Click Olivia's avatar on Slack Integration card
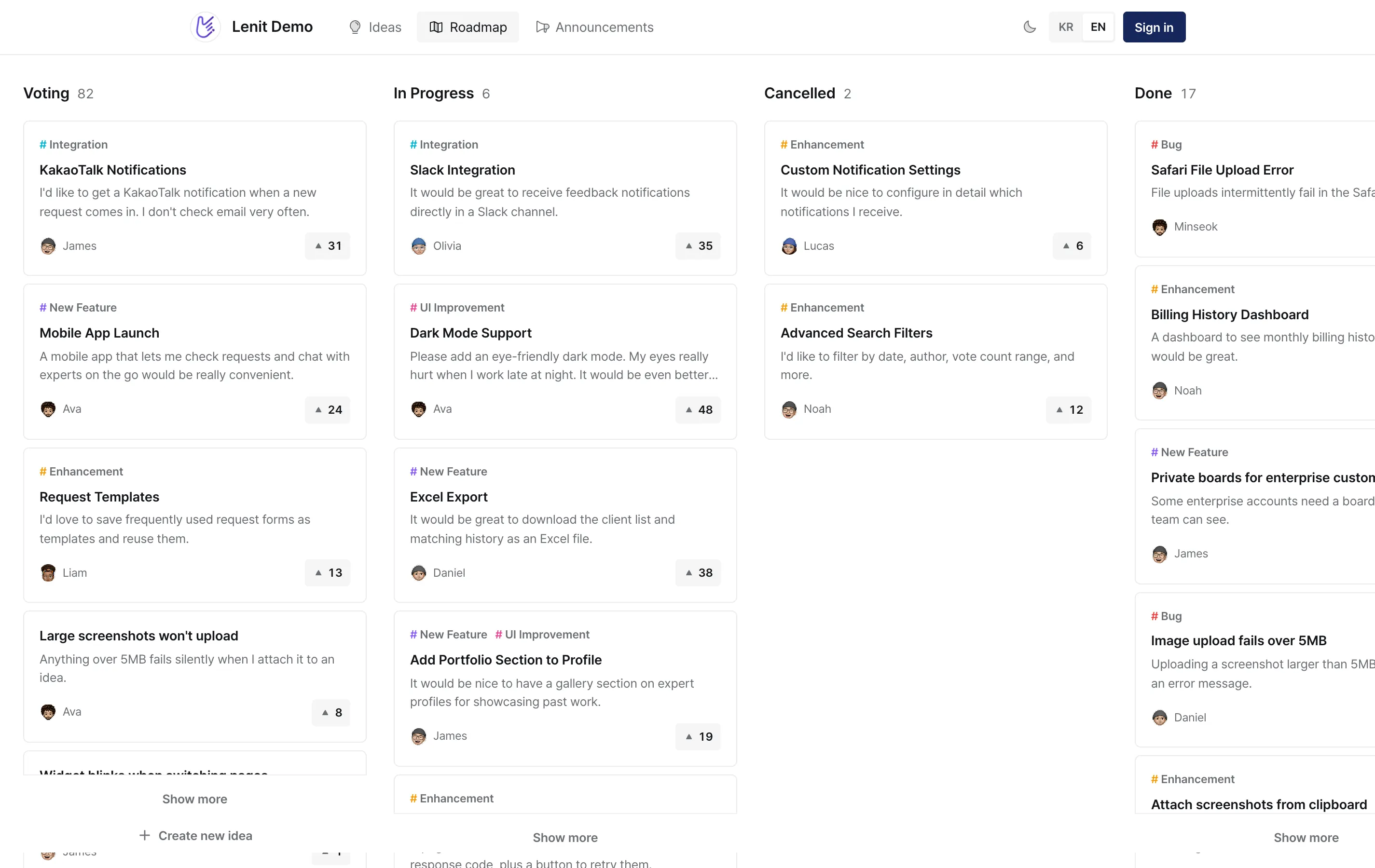 click(x=419, y=246)
